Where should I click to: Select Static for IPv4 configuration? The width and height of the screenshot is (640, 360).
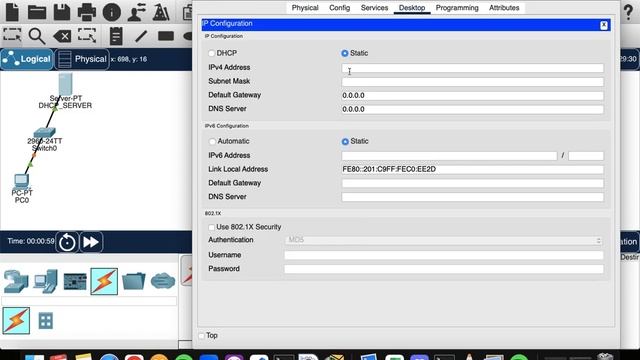click(345, 53)
